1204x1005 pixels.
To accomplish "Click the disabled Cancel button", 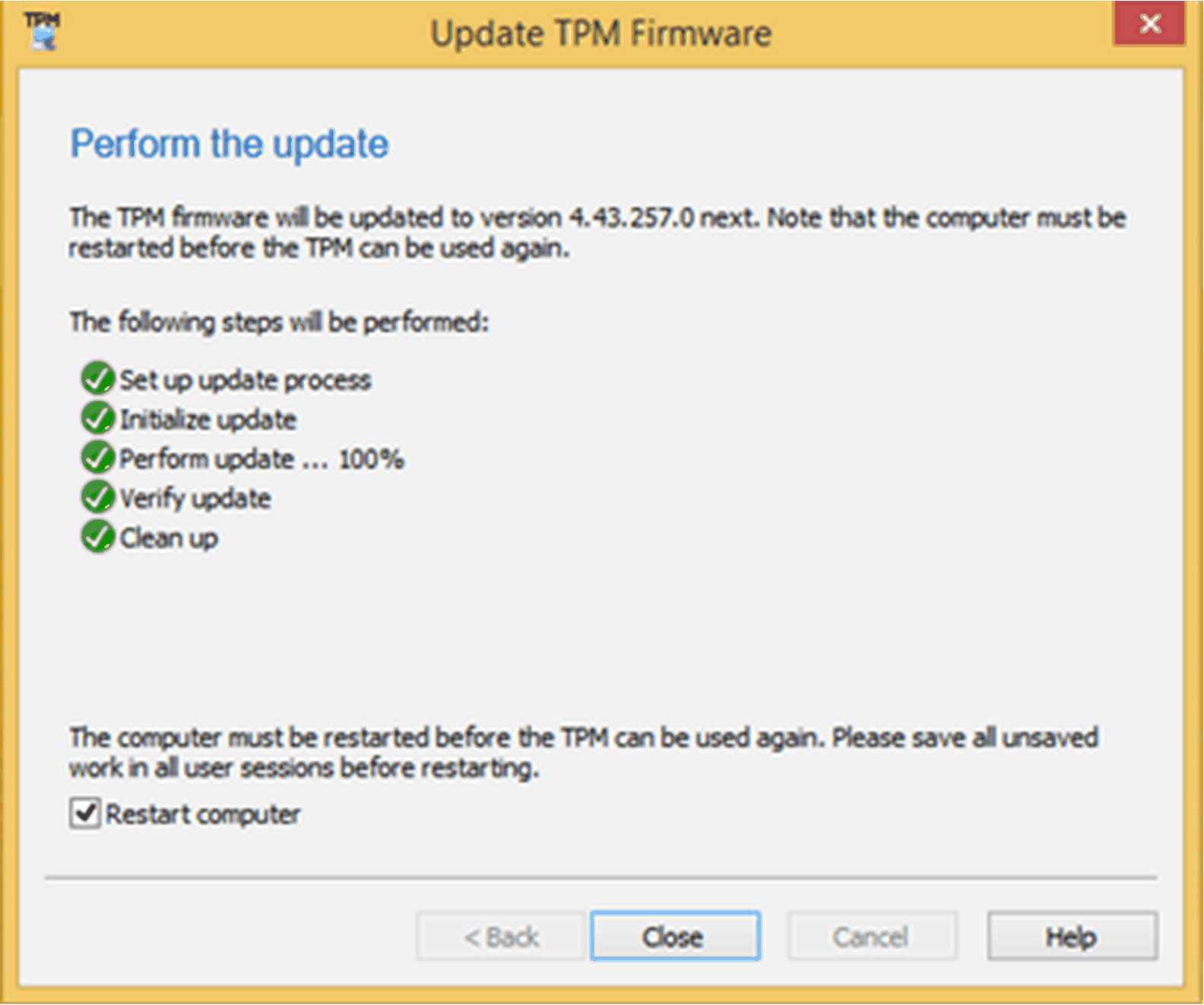I will [871, 937].
